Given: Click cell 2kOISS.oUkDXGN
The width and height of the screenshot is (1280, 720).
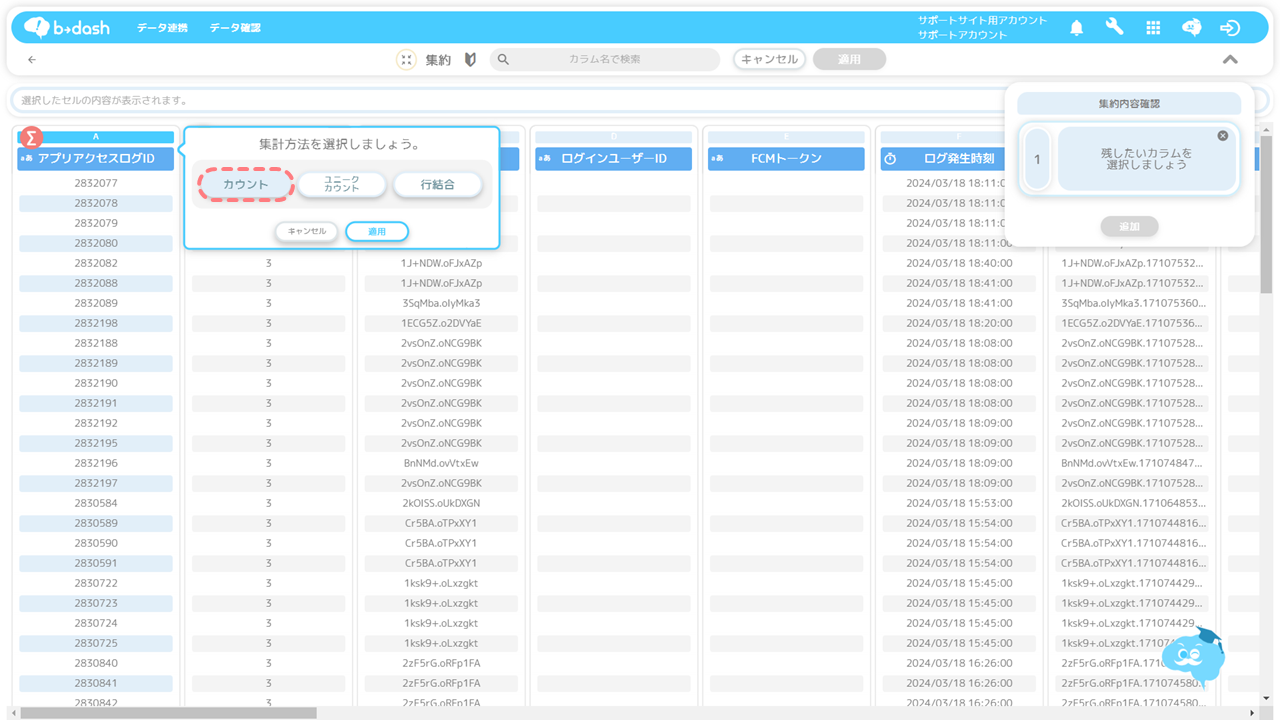Looking at the screenshot, I should pyautogui.click(x=441, y=503).
